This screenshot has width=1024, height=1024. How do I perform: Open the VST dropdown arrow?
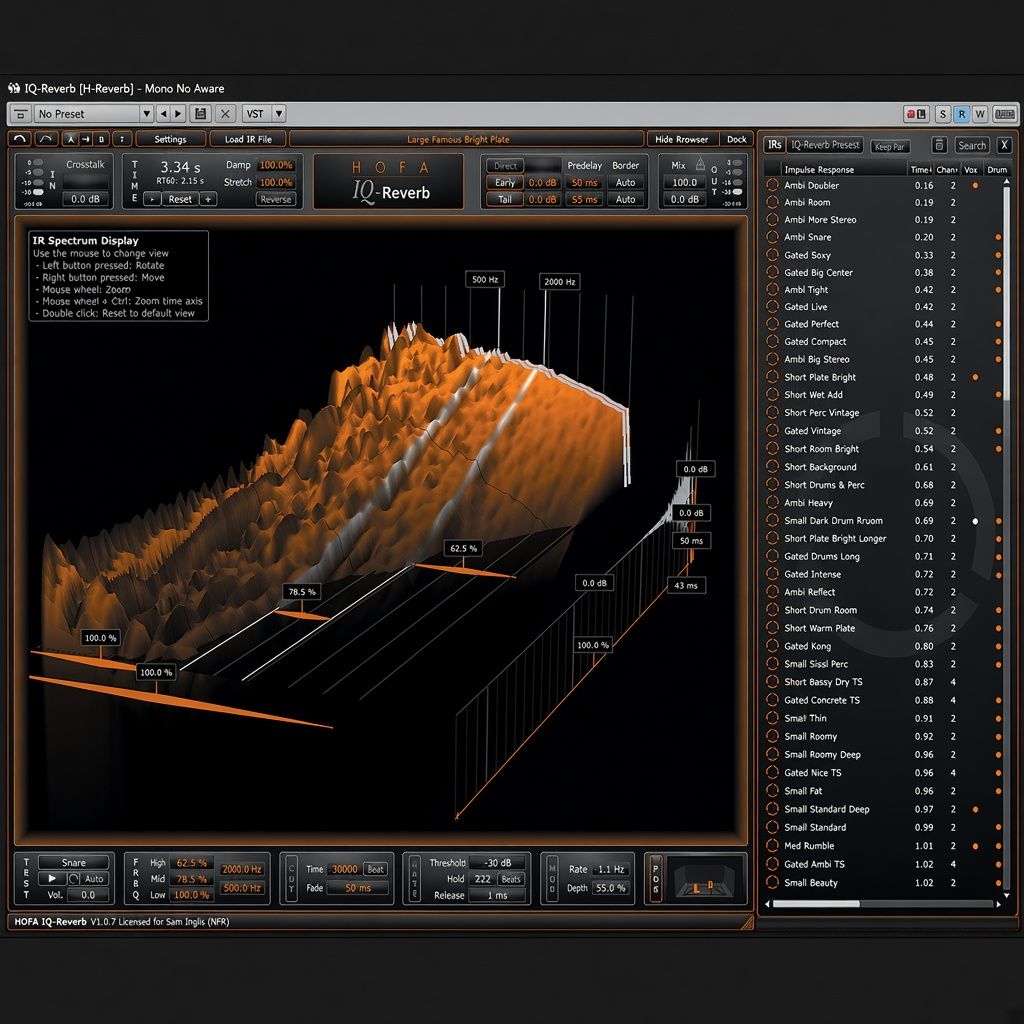pyautogui.click(x=279, y=114)
